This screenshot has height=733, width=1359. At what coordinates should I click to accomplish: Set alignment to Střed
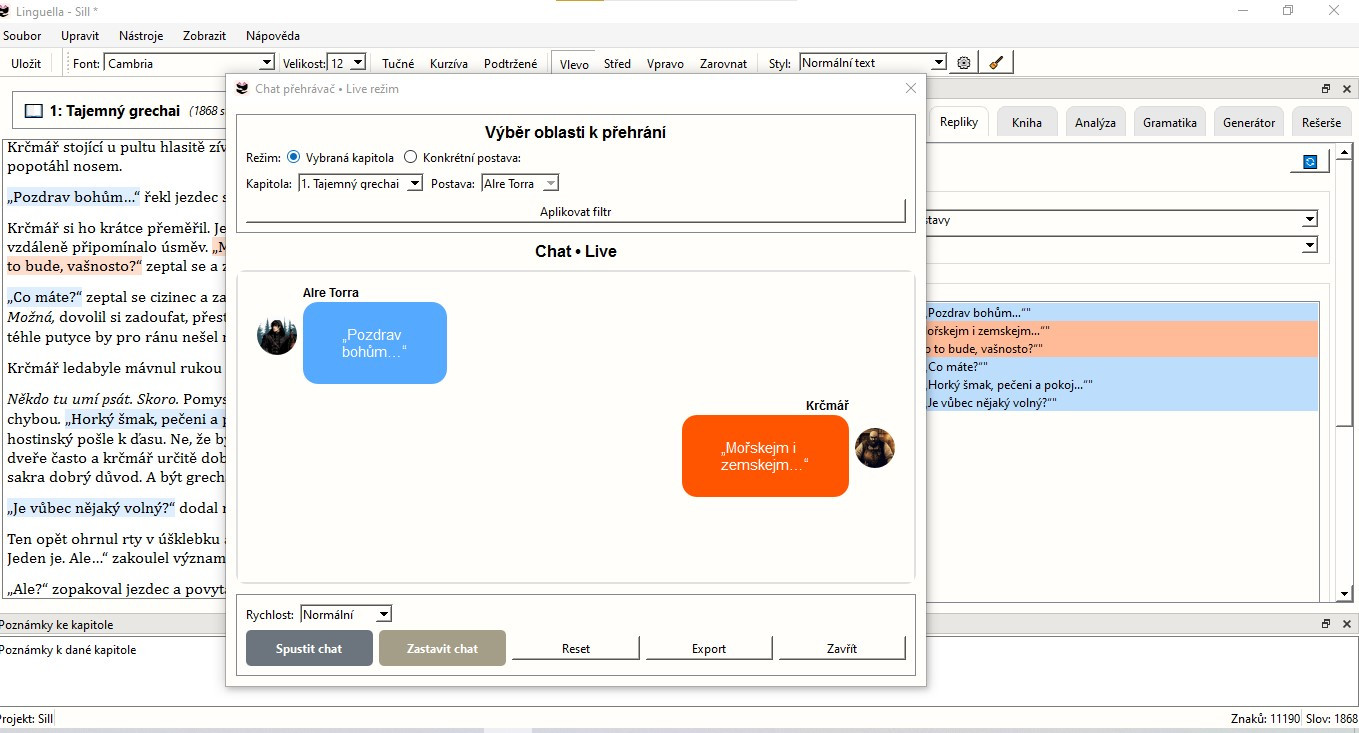point(617,63)
